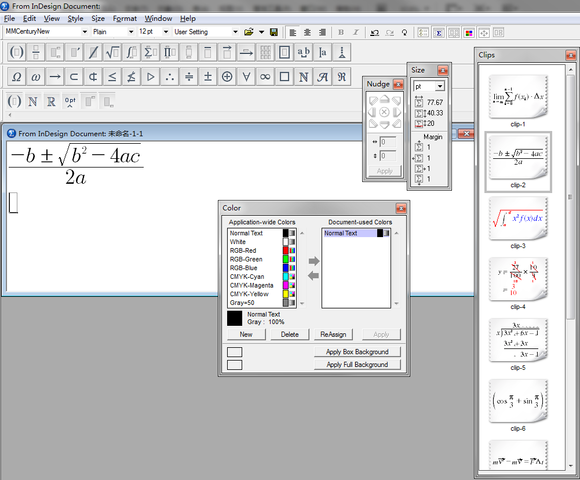
Task: Toggle the color palette panel icon
Action: 469,33
